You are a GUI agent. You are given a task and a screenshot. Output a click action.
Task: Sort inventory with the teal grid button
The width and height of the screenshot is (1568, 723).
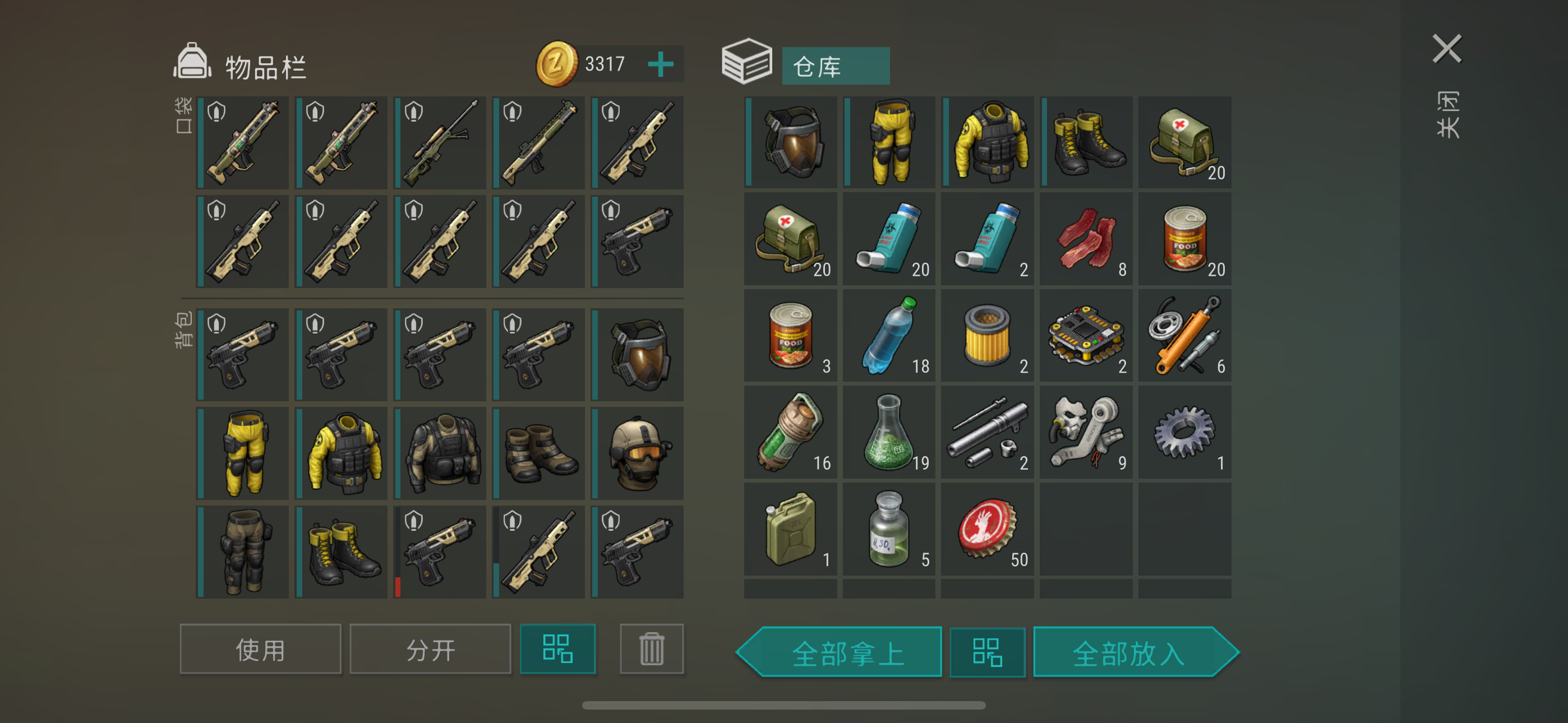click(x=557, y=649)
